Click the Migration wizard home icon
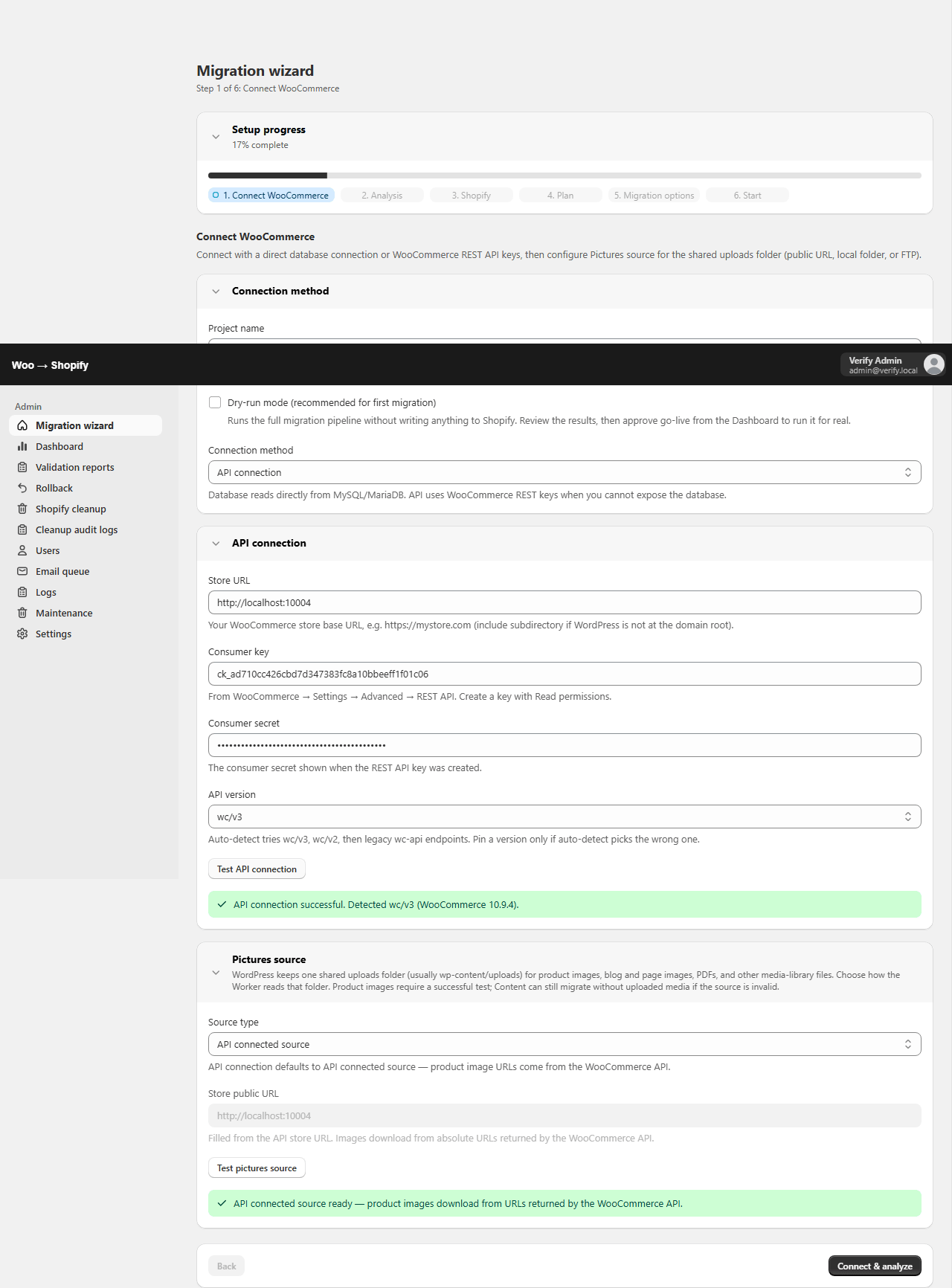Screen dimensions: 952x1288 (22, 425)
